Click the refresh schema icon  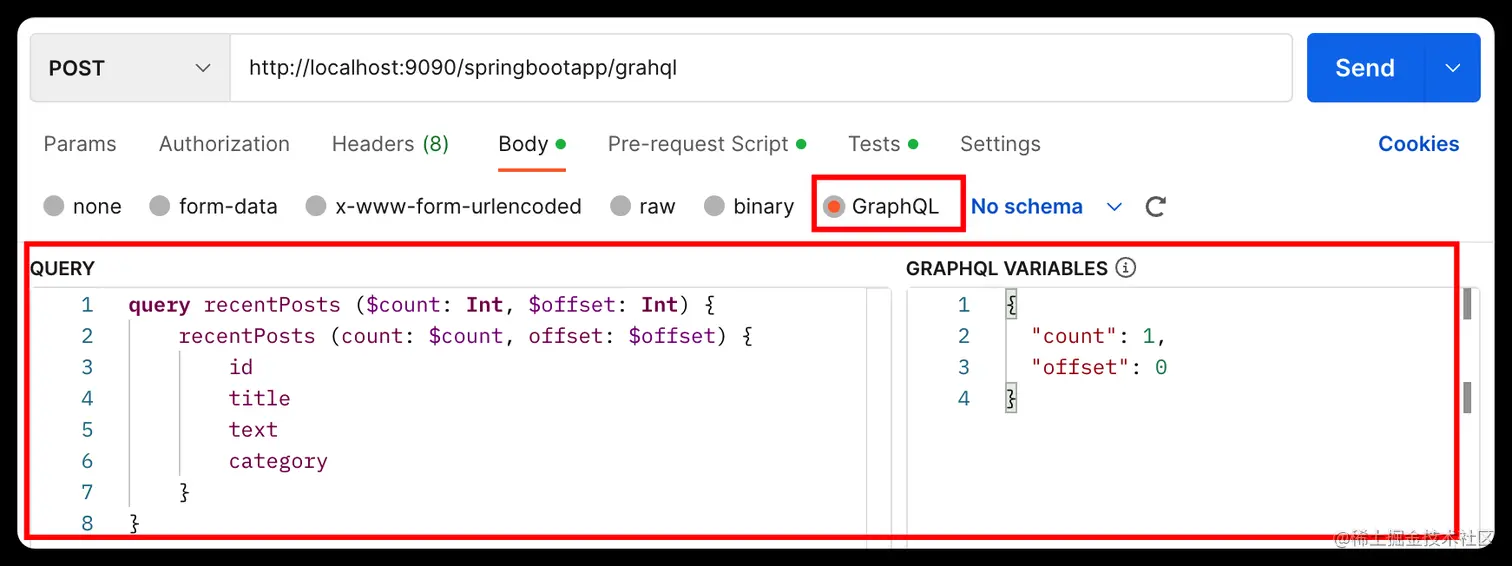point(1156,207)
